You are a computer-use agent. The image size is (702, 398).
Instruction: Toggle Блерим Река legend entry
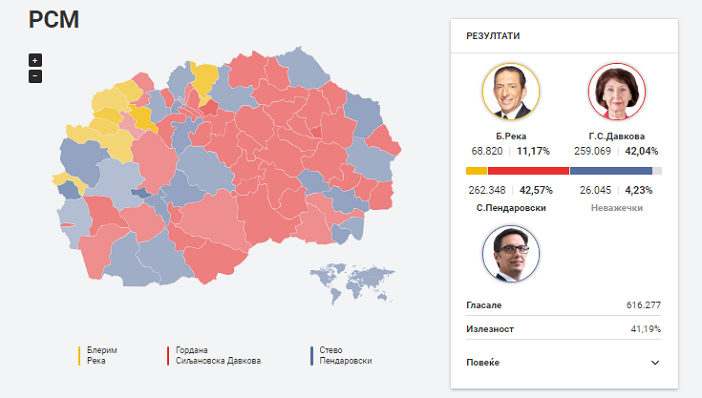(98, 355)
